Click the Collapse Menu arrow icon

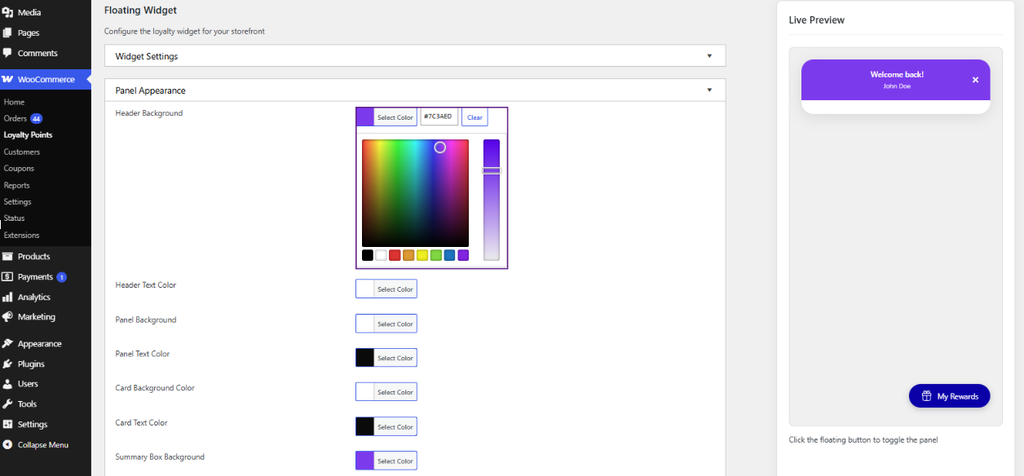tap(7, 445)
